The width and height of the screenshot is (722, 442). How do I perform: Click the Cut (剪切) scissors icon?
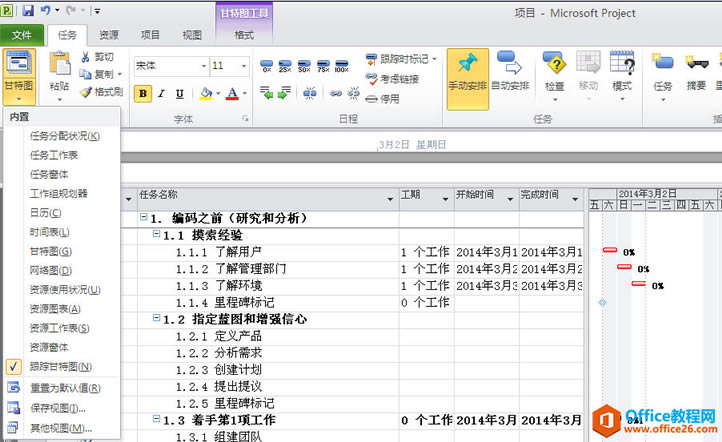point(86,57)
